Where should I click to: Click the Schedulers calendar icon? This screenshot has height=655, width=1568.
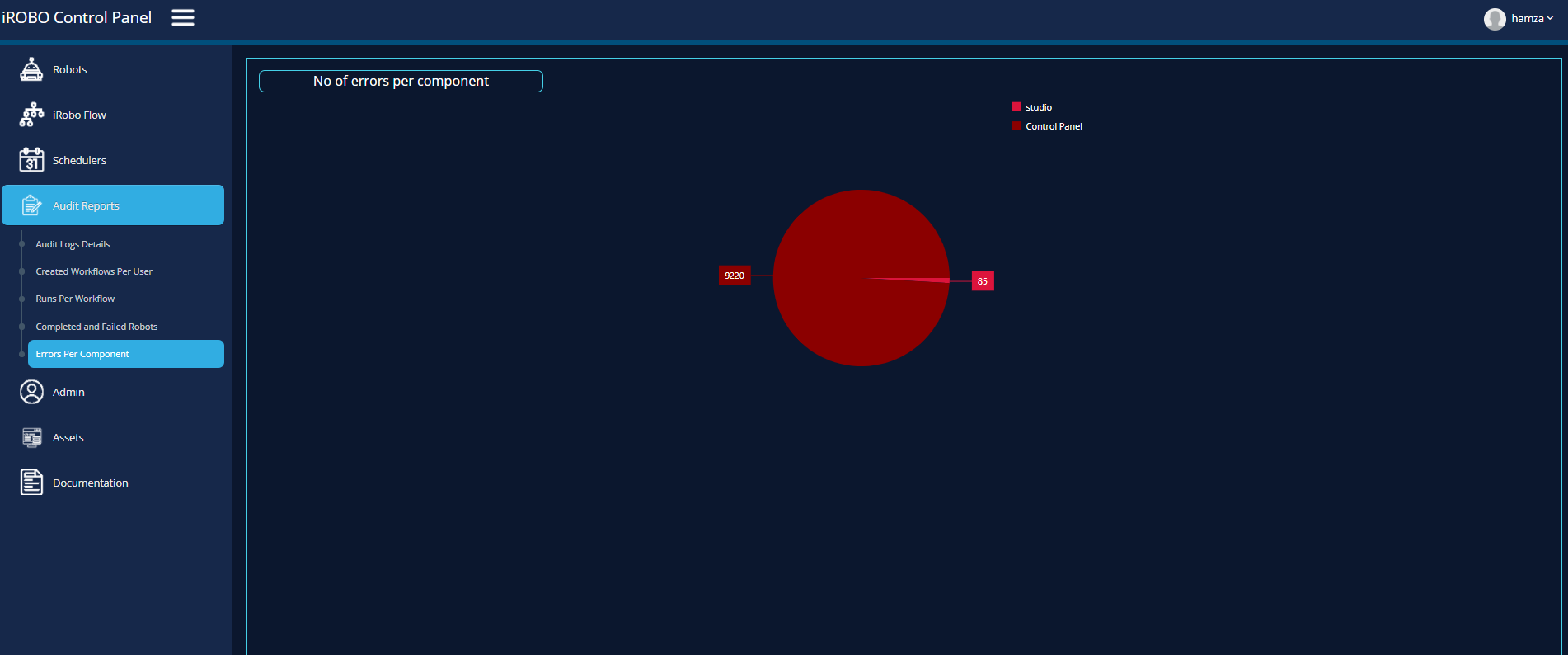(31, 160)
